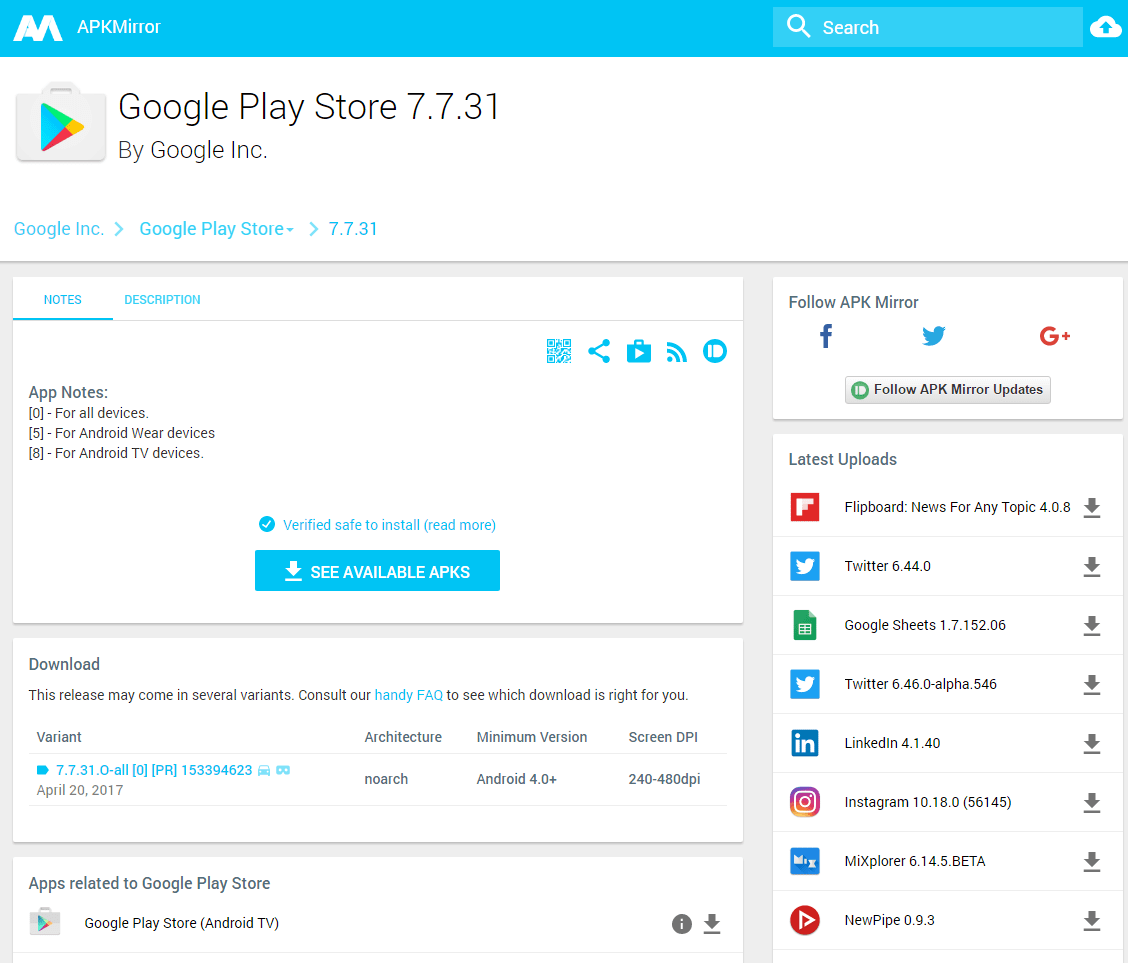The width and height of the screenshot is (1128, 963).
Task: Open Twitter 6.46.0-alpha.546 entry
Action: tap(920, 684)
